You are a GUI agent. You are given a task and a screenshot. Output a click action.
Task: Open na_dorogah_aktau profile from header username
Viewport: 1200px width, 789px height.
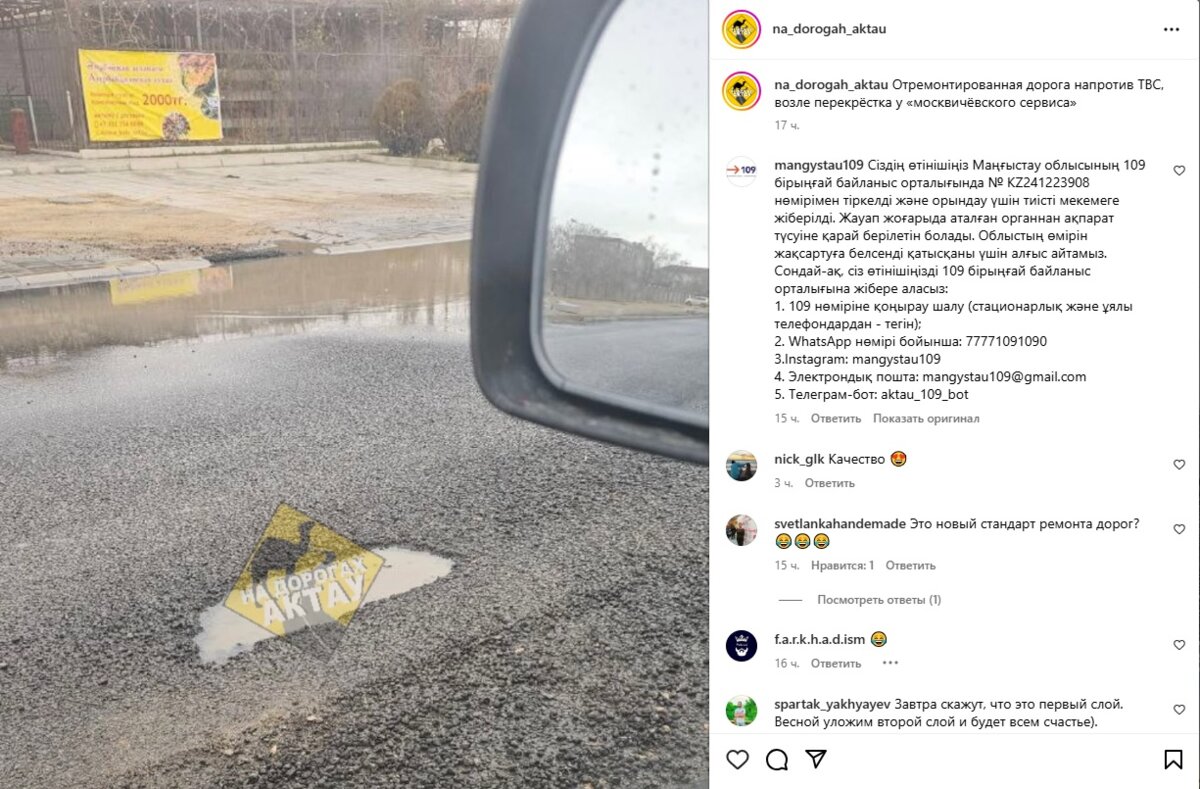829,29
